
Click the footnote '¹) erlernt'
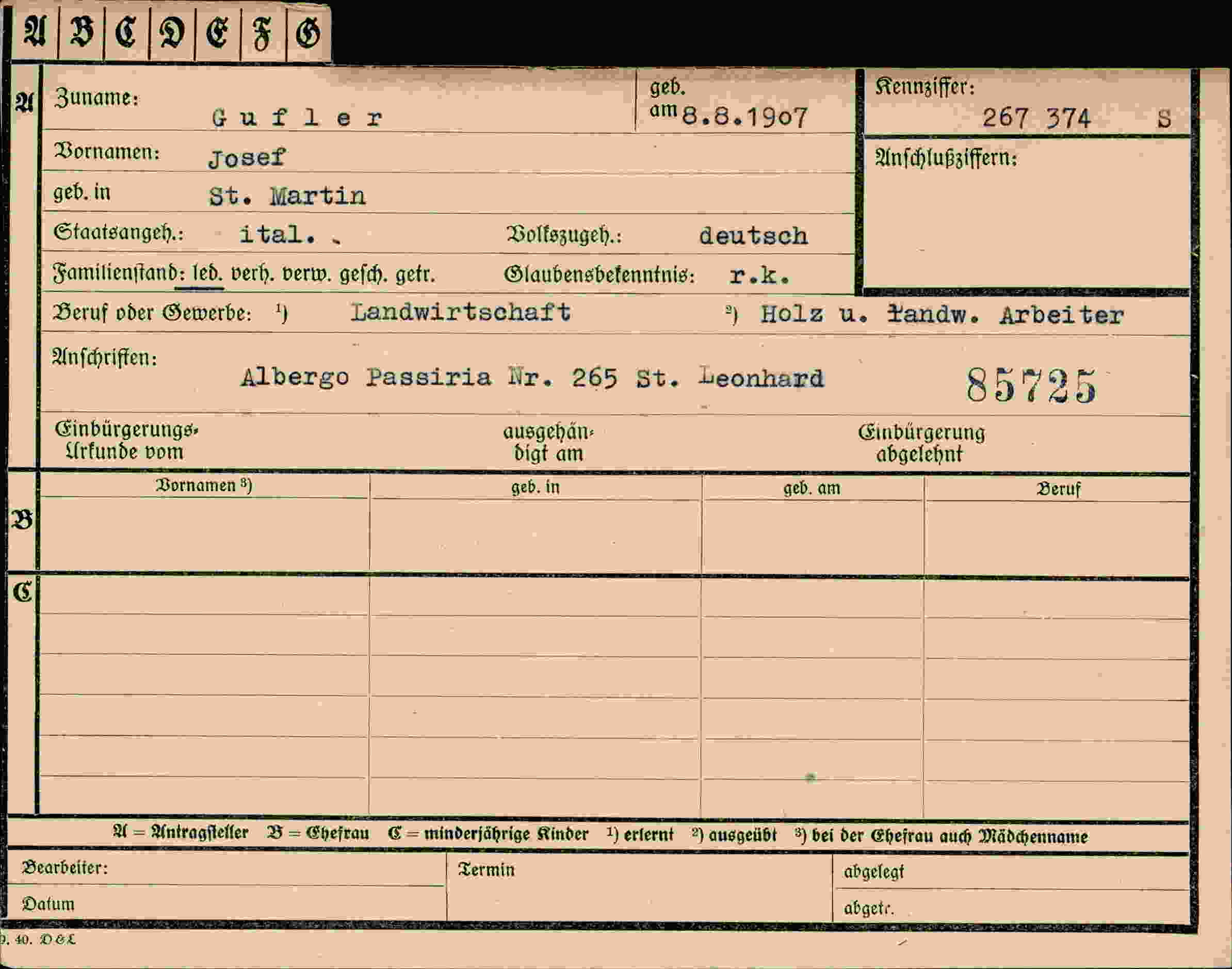[x=640, y=834]
